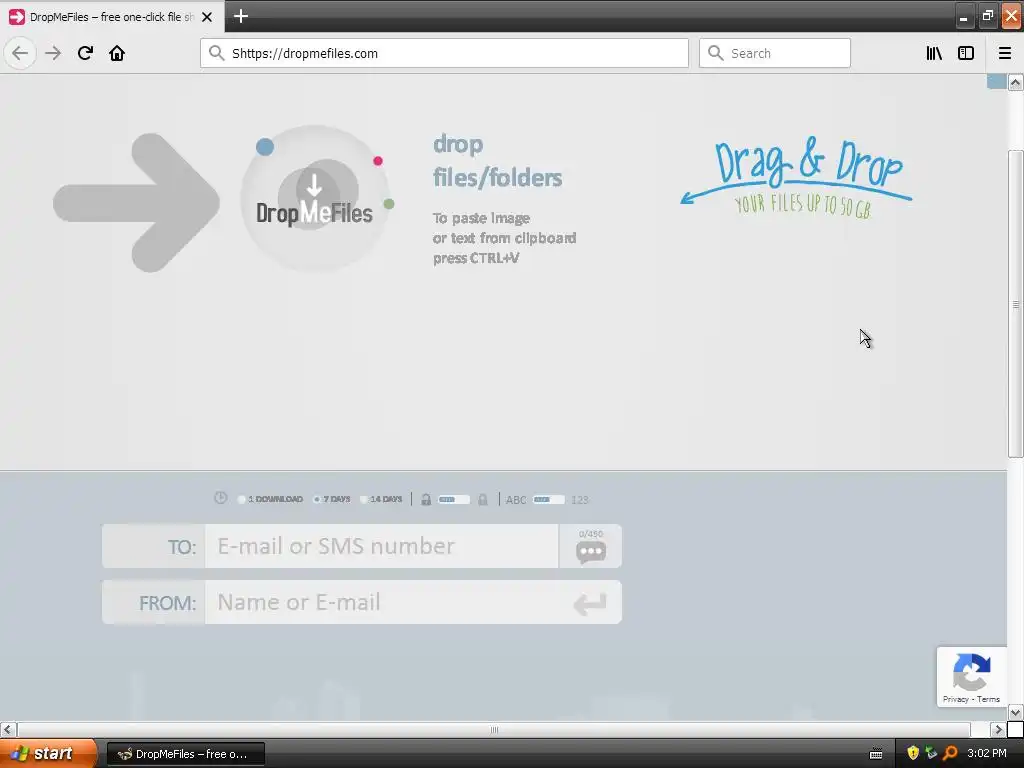
Task: Click the reCAPTCHA badge logo
Action: click(x=972, y=672)
